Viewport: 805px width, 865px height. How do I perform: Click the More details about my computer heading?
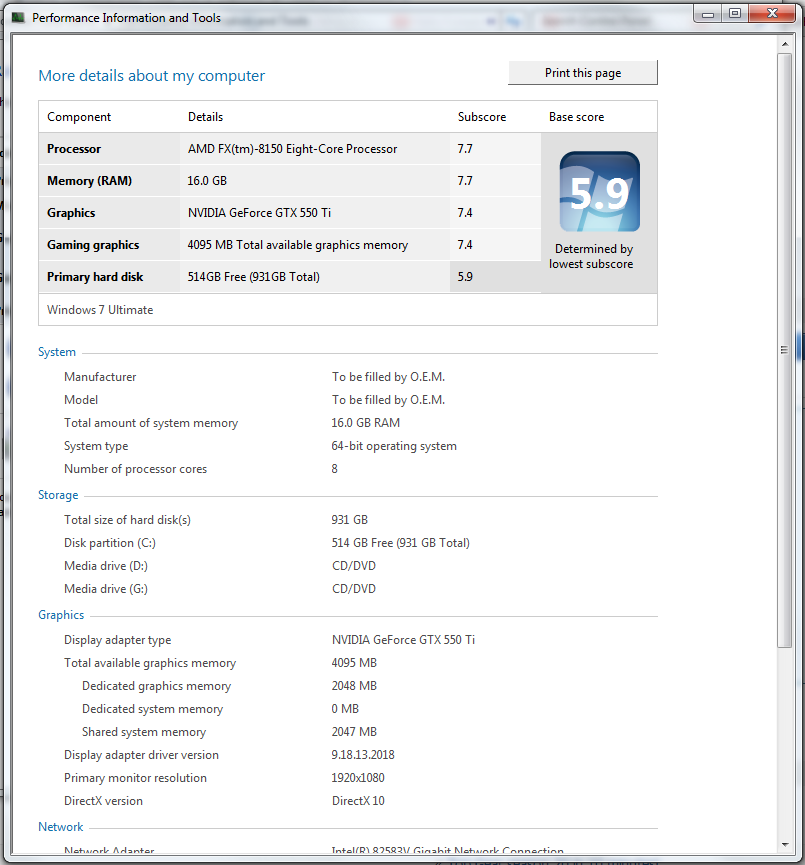[152, 76]
